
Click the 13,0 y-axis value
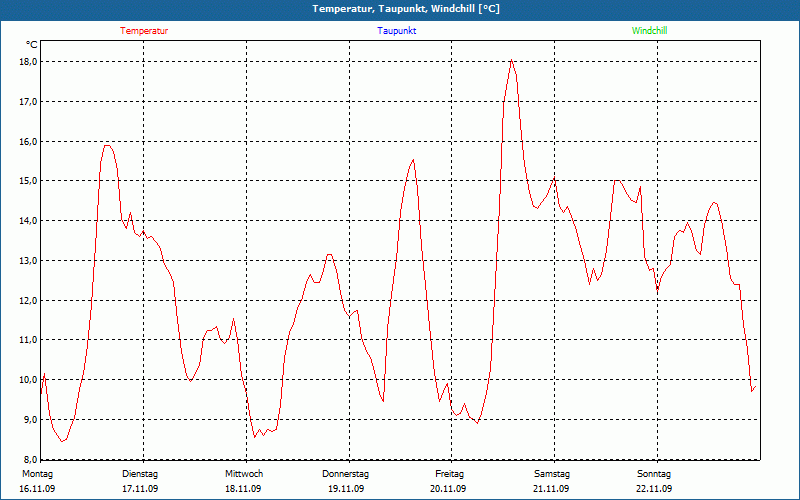pos(29,260)
